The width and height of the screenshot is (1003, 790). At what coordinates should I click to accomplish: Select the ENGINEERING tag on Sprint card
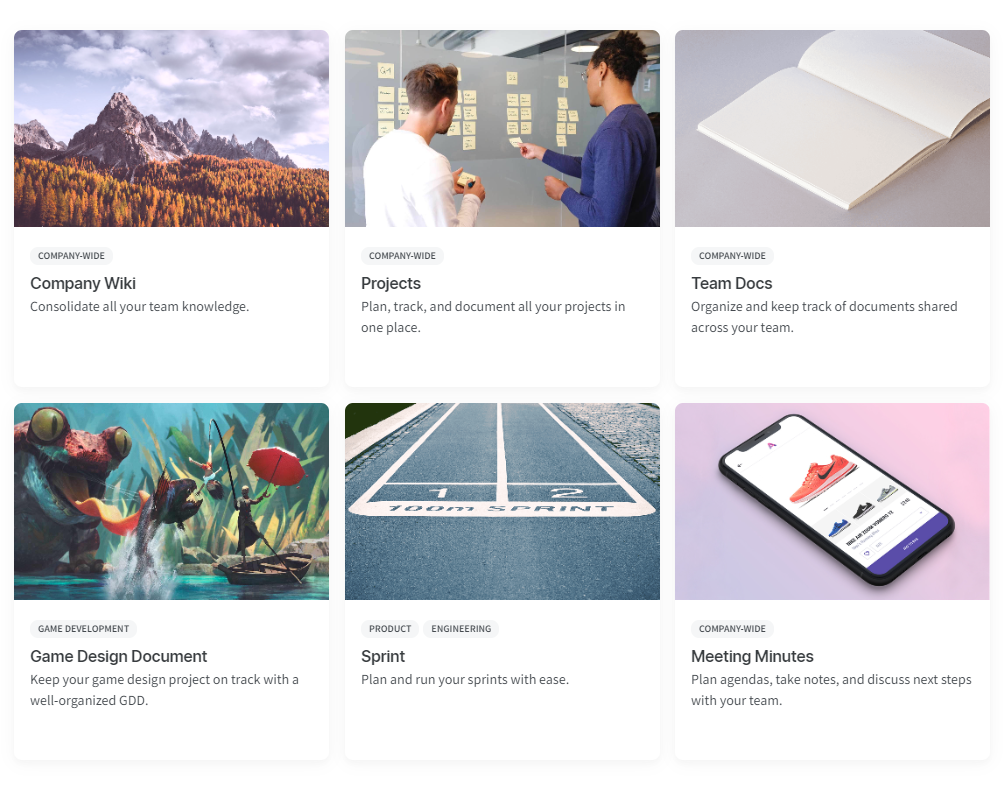click(x=461, y=629)
